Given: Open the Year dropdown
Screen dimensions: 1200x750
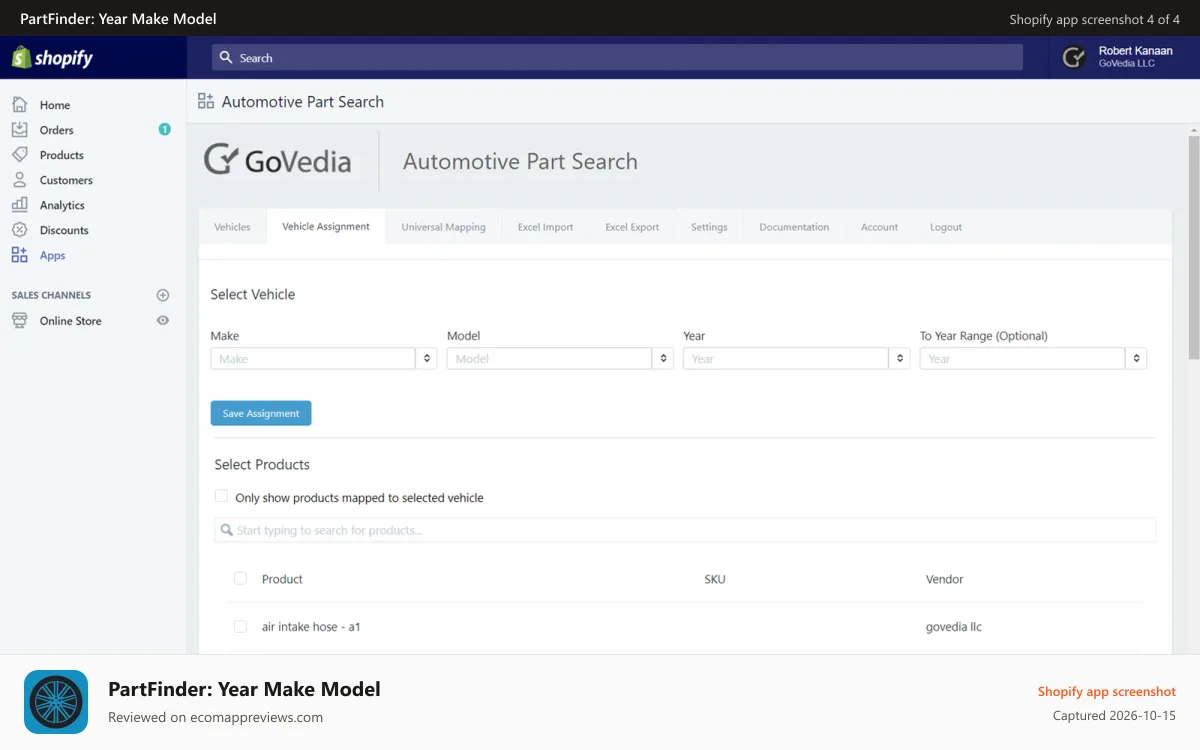Looking at the screenshot, I should [x=796, y=358].
